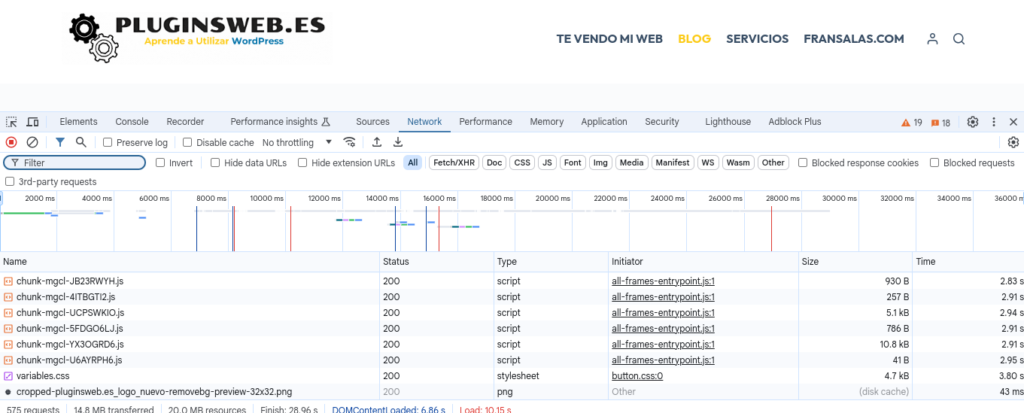The image size is (1024, 413).
Task: Toggle the filter funnel icon
Action: 60,142
